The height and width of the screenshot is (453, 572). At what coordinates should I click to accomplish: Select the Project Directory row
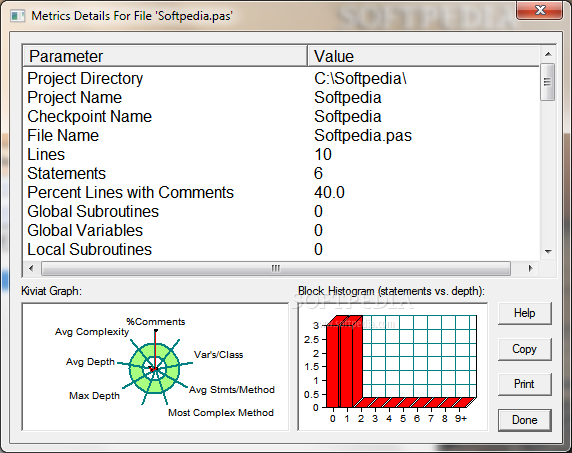point(281,78)
